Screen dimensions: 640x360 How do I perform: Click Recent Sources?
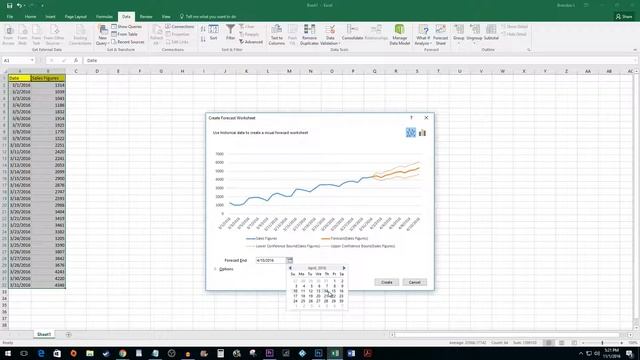point(128,42)
